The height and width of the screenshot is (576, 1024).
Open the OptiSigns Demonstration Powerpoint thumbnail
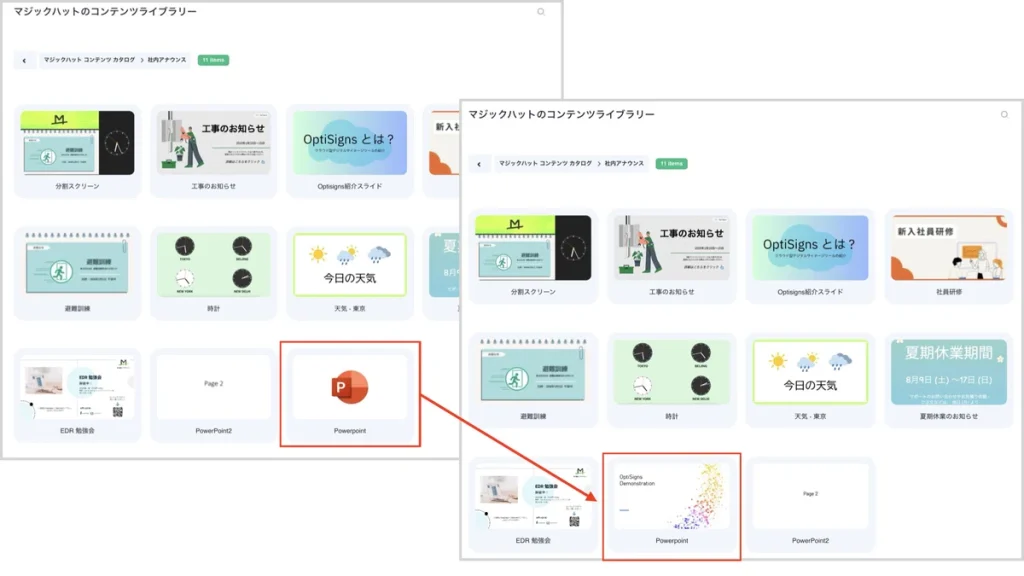point(669,495)
